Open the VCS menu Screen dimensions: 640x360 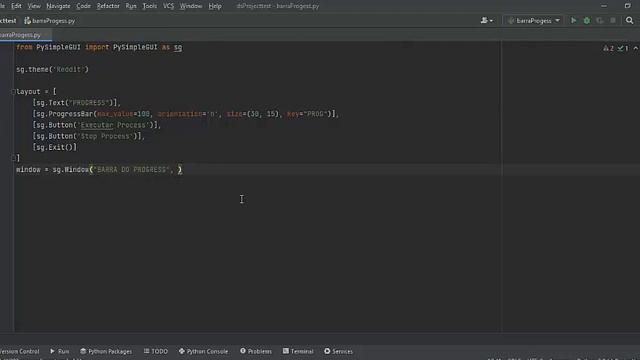[x=169, y=6]
